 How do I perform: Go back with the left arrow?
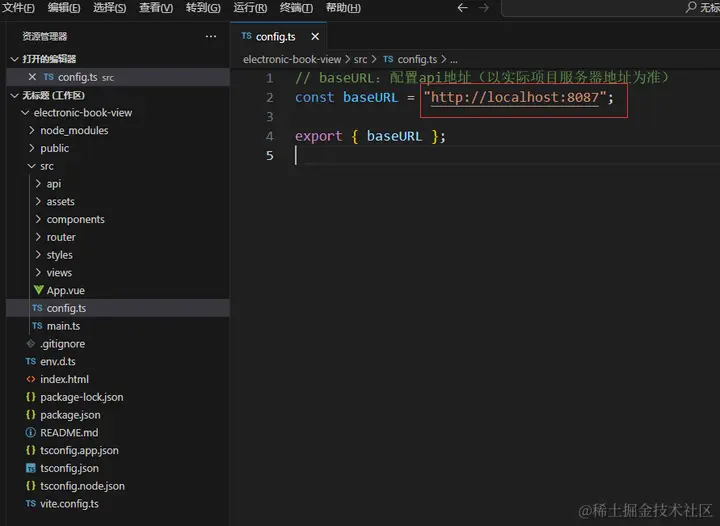click(462, 8)
